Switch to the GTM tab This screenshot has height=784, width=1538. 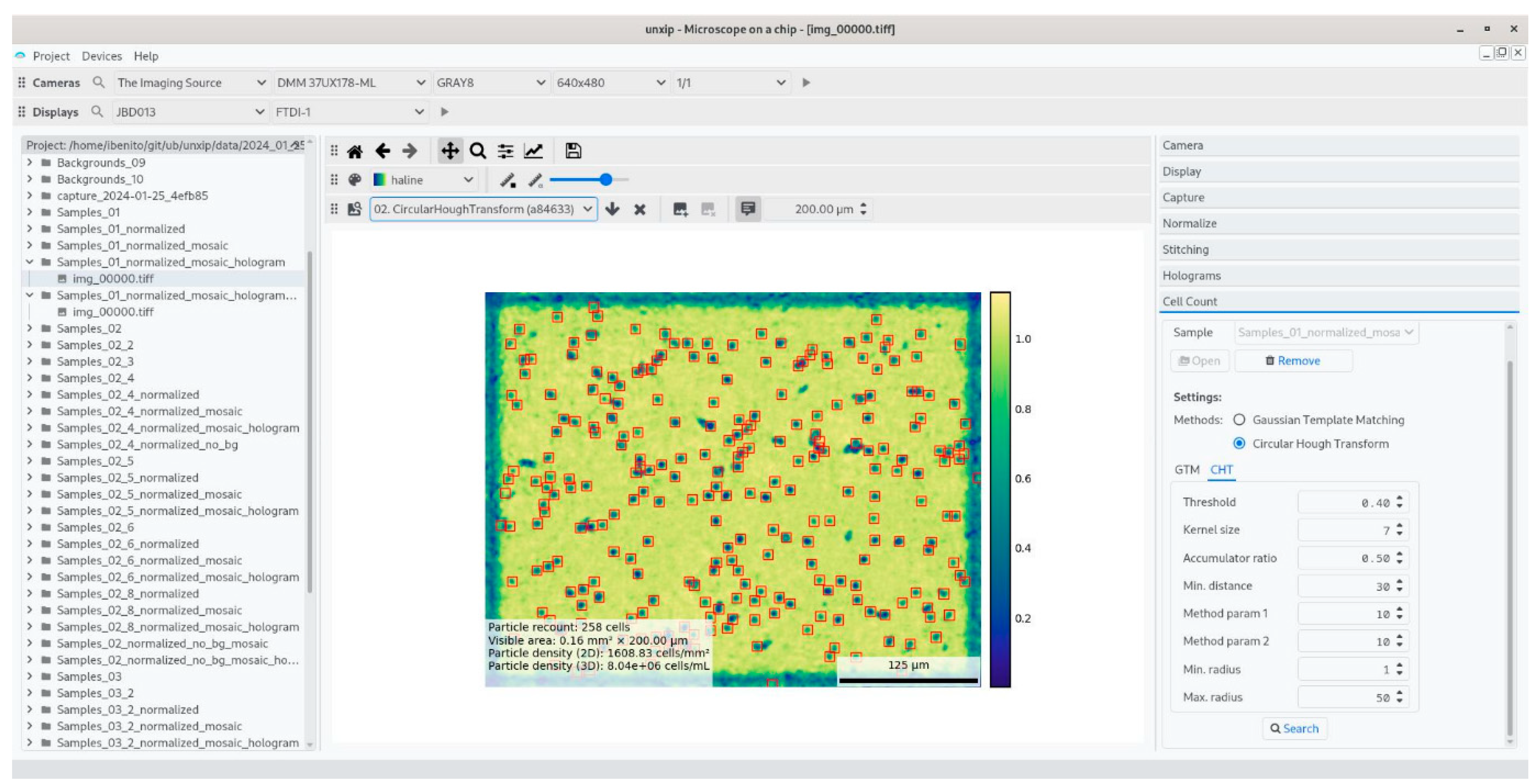click(1186, 470)
